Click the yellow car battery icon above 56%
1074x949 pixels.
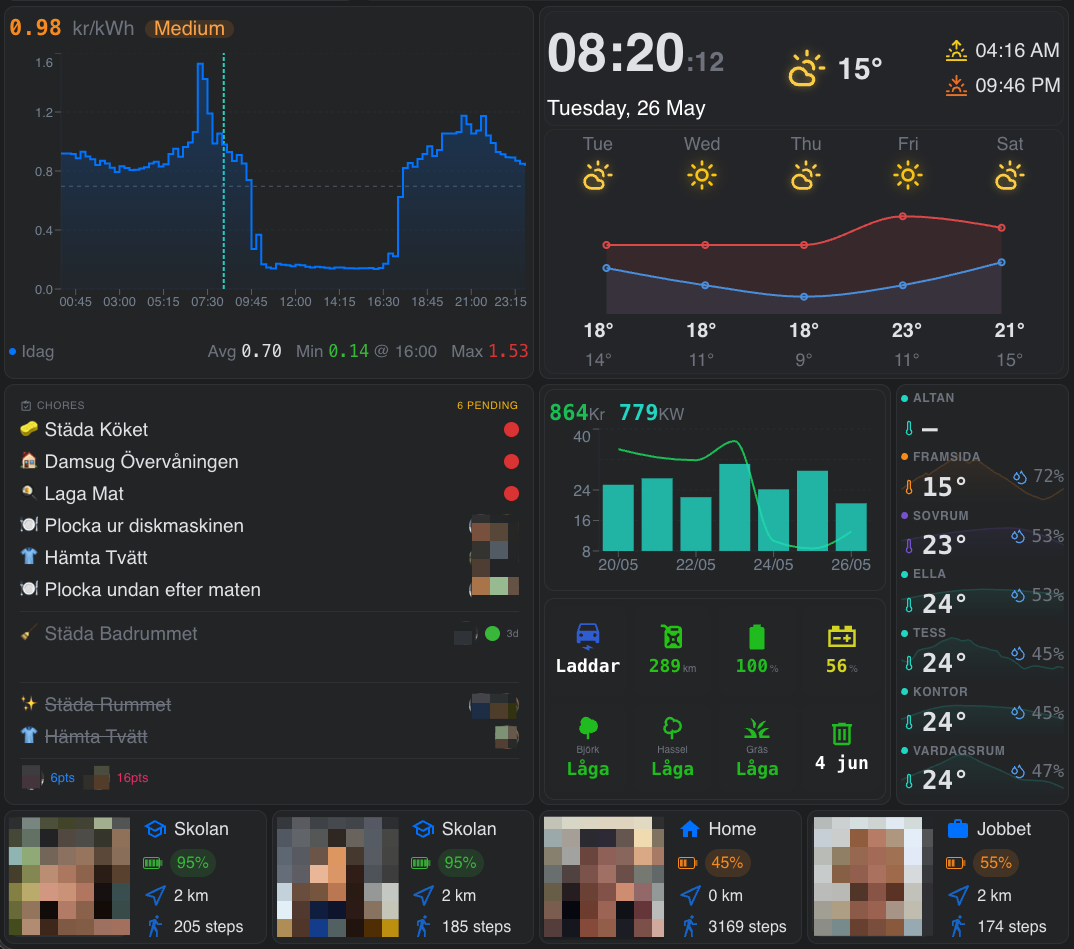click(841, 637)
